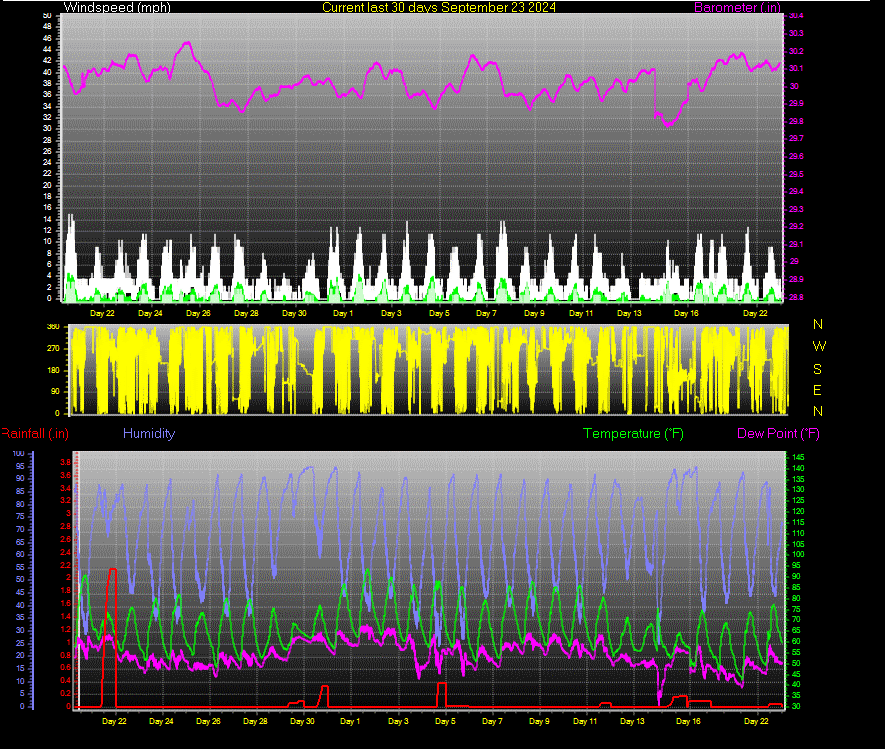
Task: Click the W compass direction label
Action: click(819, 346)
